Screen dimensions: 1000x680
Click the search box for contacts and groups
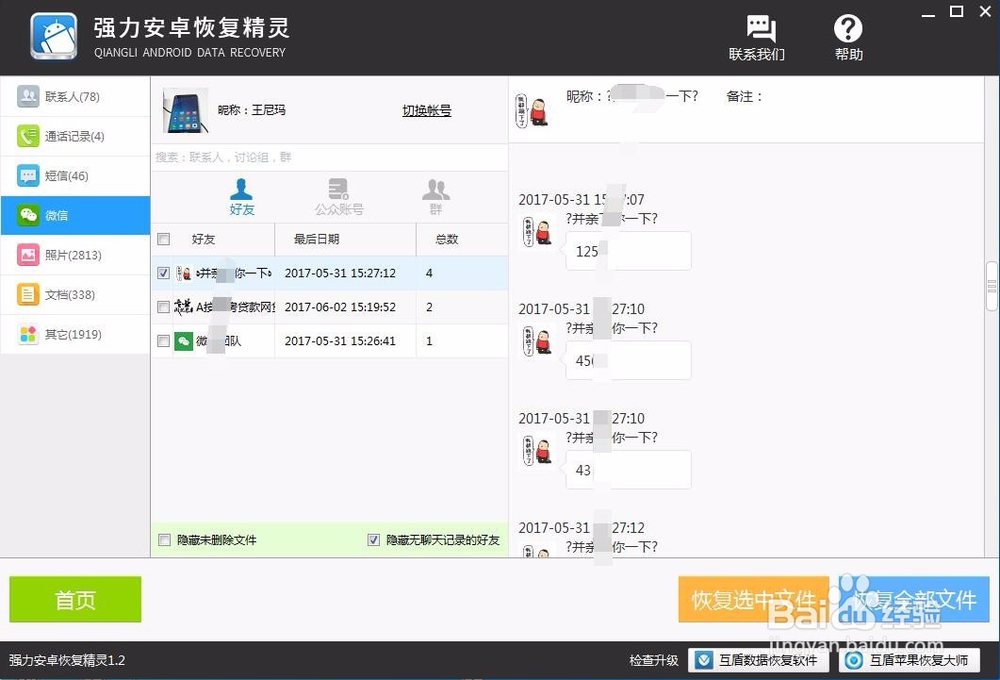coord(329,157)
